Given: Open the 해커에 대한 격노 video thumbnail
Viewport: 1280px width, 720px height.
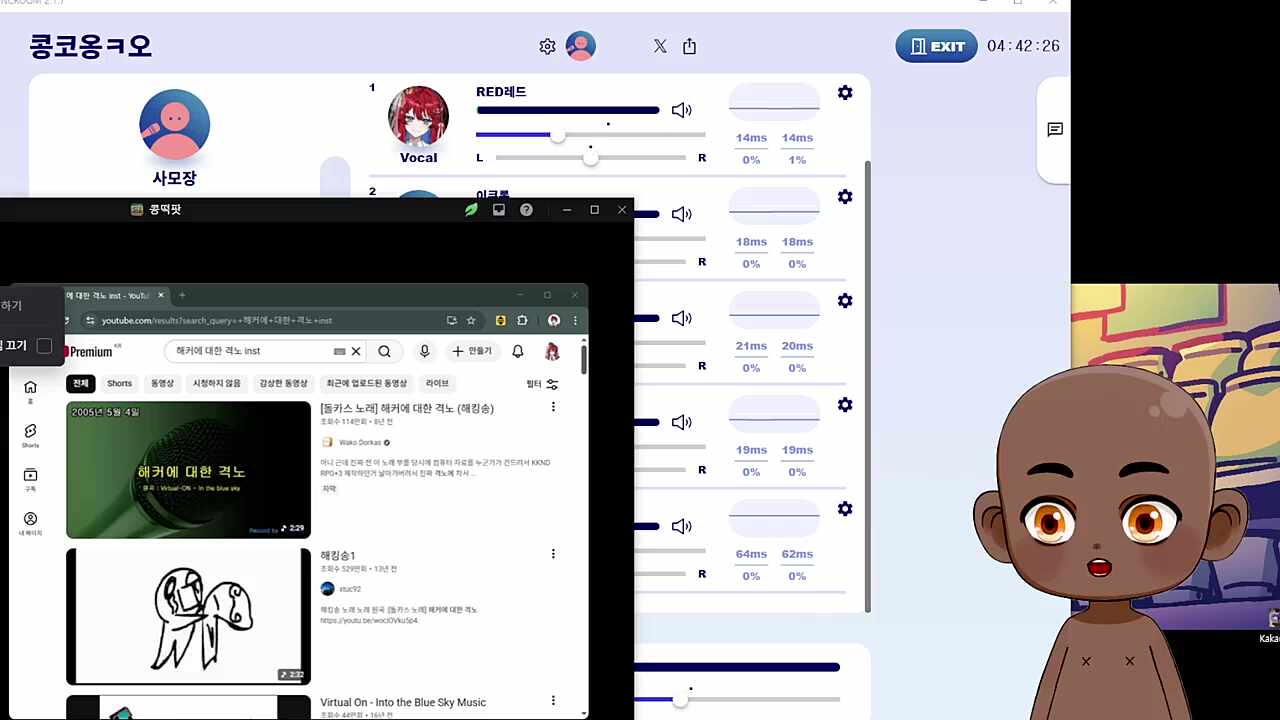Looking at the screenshot, I should pyautogui.click(x=189, y=470).
